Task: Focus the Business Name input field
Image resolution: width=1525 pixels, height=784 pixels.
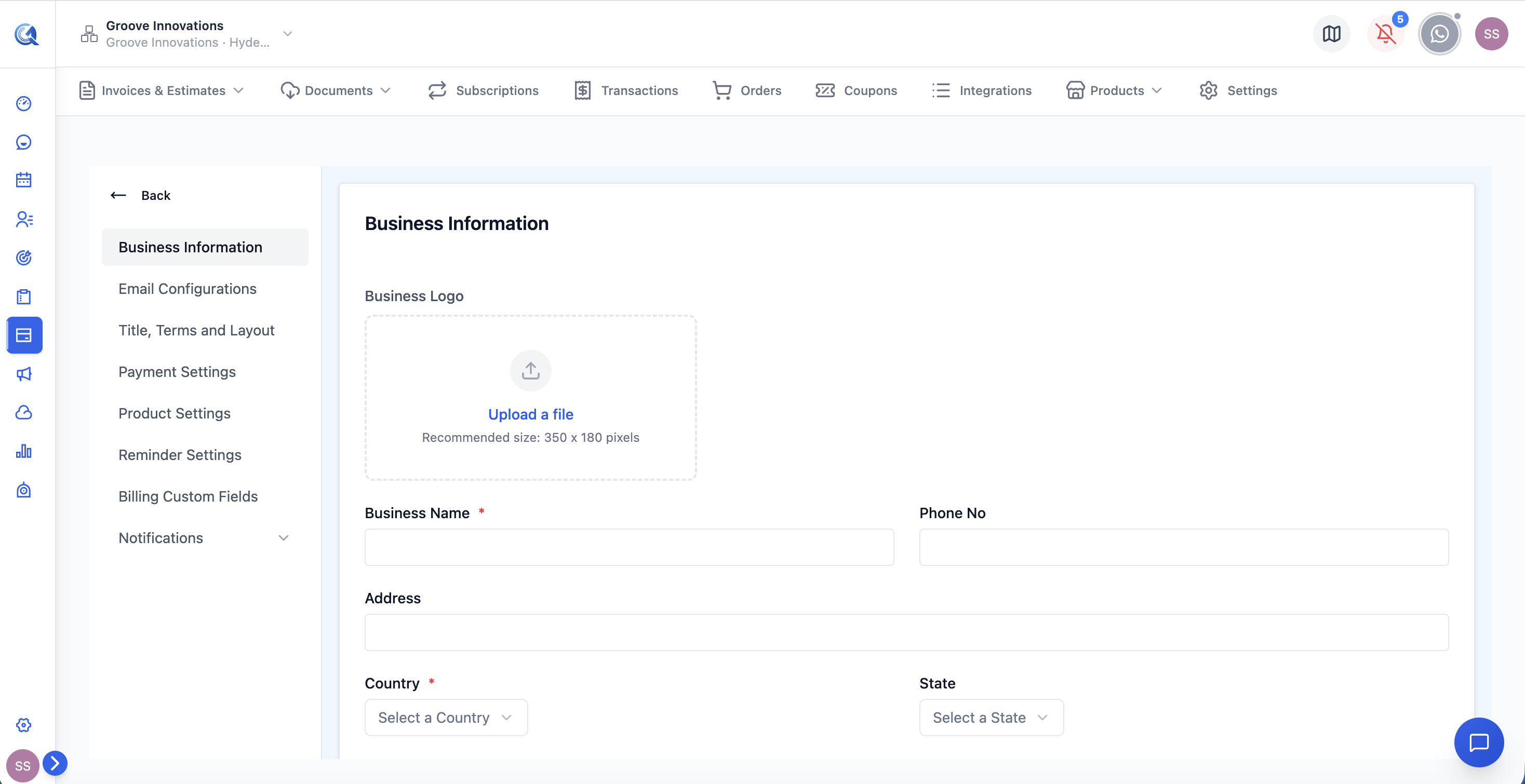Action: (630, 547)
